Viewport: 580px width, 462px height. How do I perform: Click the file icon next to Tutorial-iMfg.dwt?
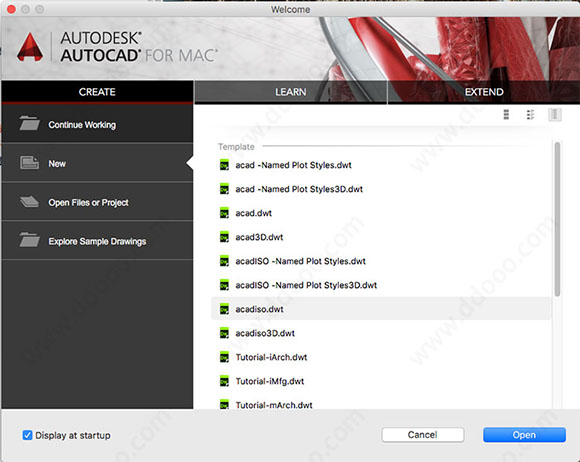(224, 381)
